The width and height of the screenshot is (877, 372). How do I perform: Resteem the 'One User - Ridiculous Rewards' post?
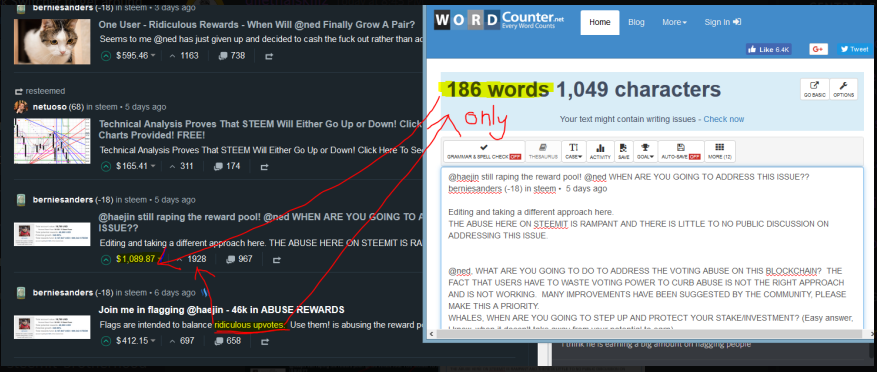[x=268, y=56]
